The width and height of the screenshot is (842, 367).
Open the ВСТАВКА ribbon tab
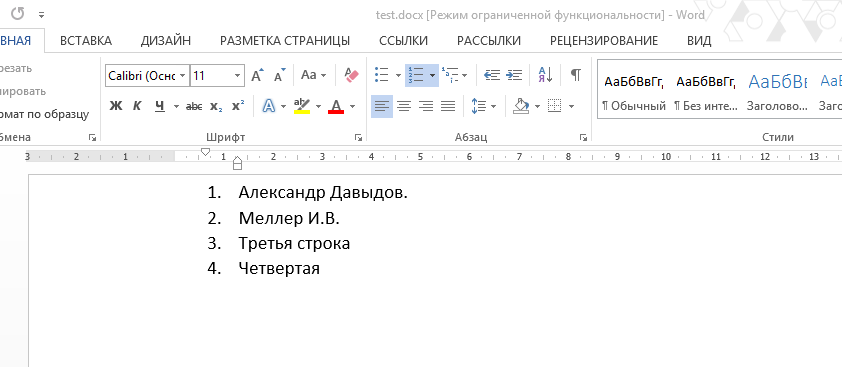click(x=86, y=41)
